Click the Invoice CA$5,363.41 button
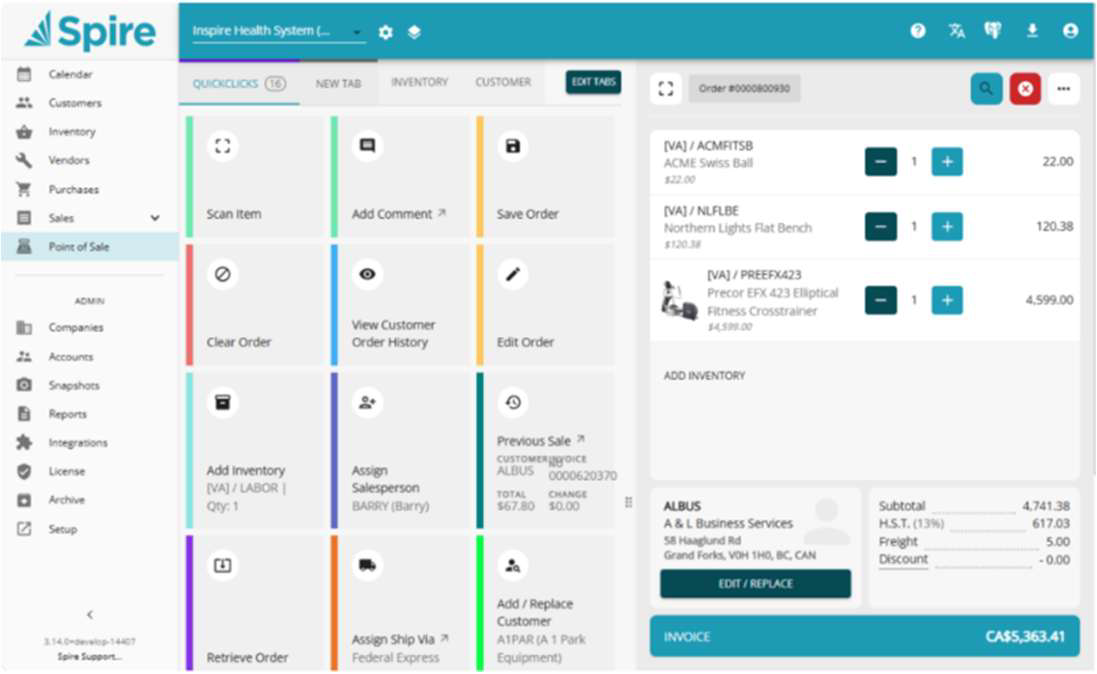This screenshot has height=674, width=1097. click(x=864, y=636)
